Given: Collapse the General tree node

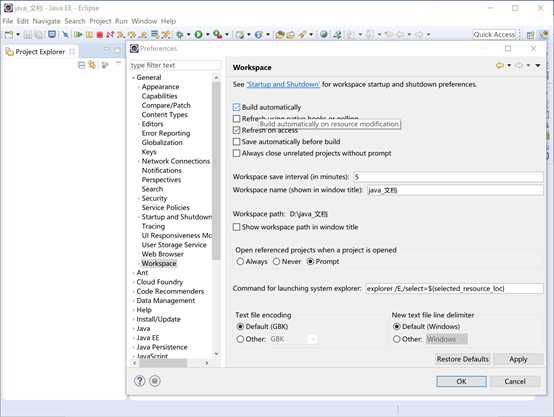Looking at the screenshot, I should tap(133, 77).
